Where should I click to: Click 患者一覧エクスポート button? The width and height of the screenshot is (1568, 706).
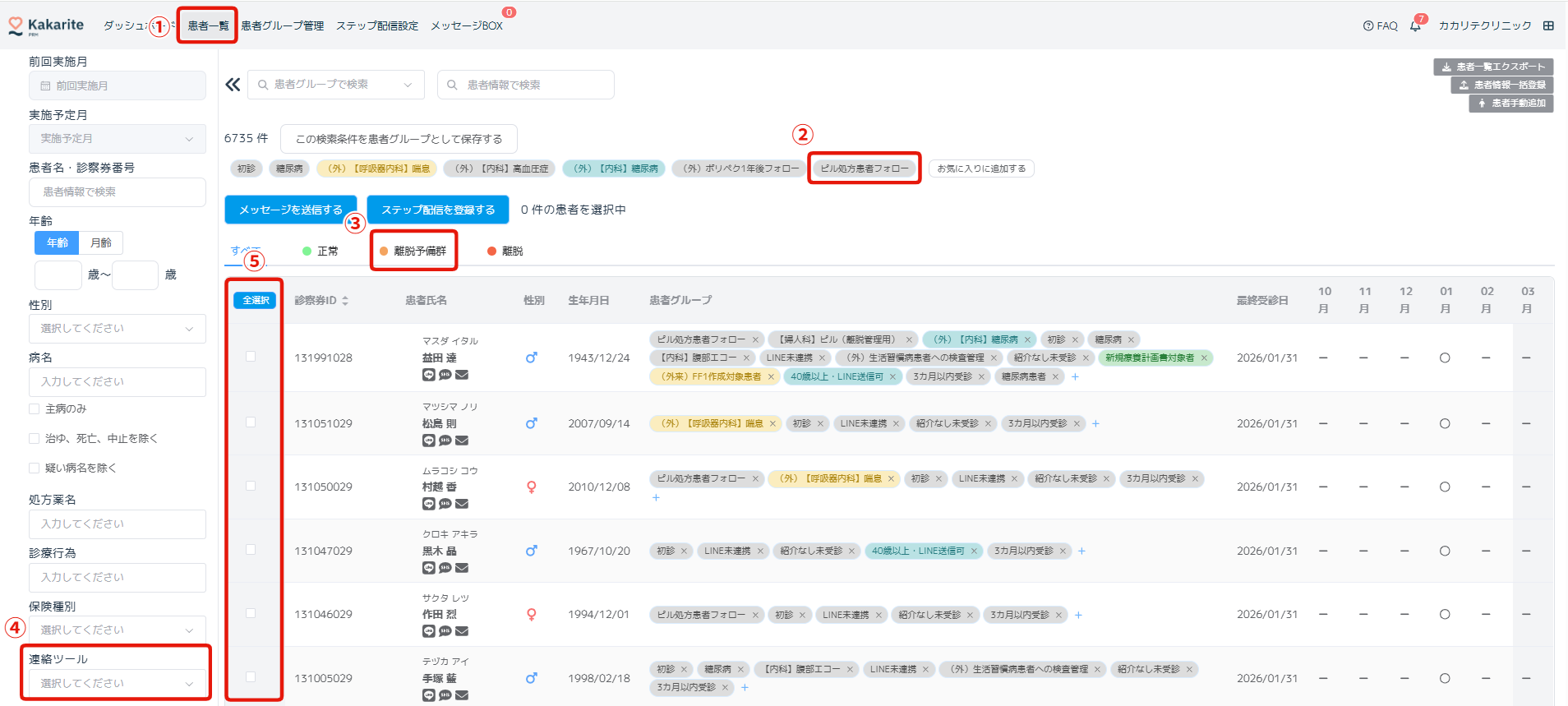point(1493,67)
